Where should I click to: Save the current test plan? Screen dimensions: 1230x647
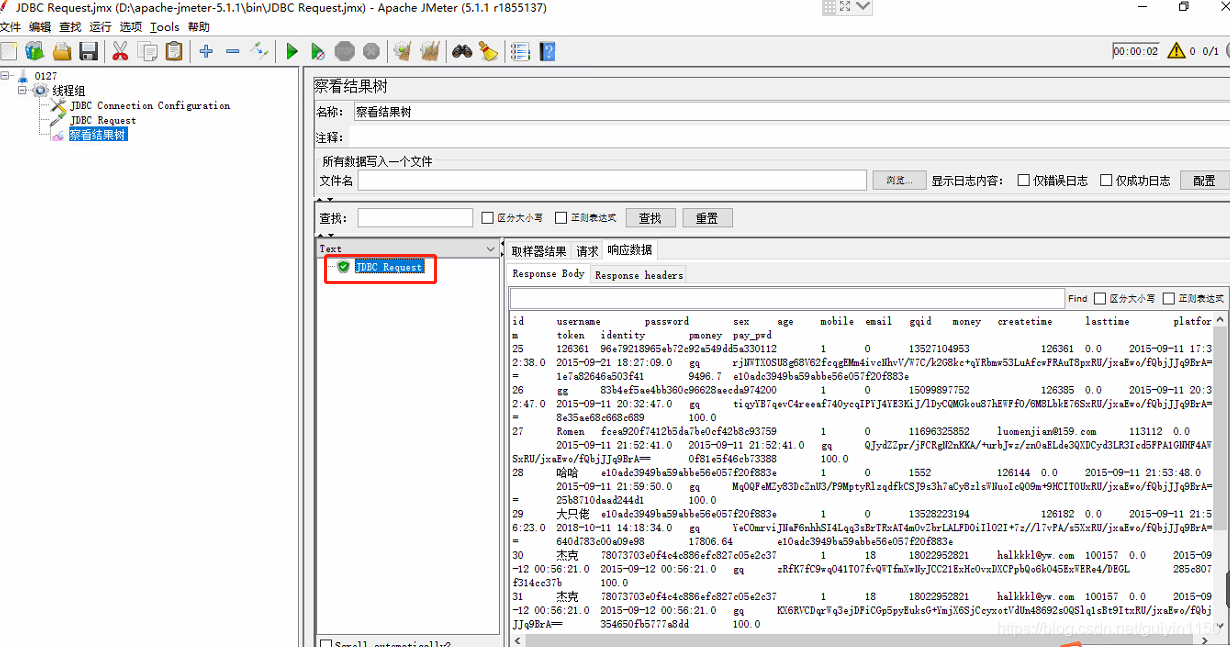pyautogui.click(x=89, y=51)
